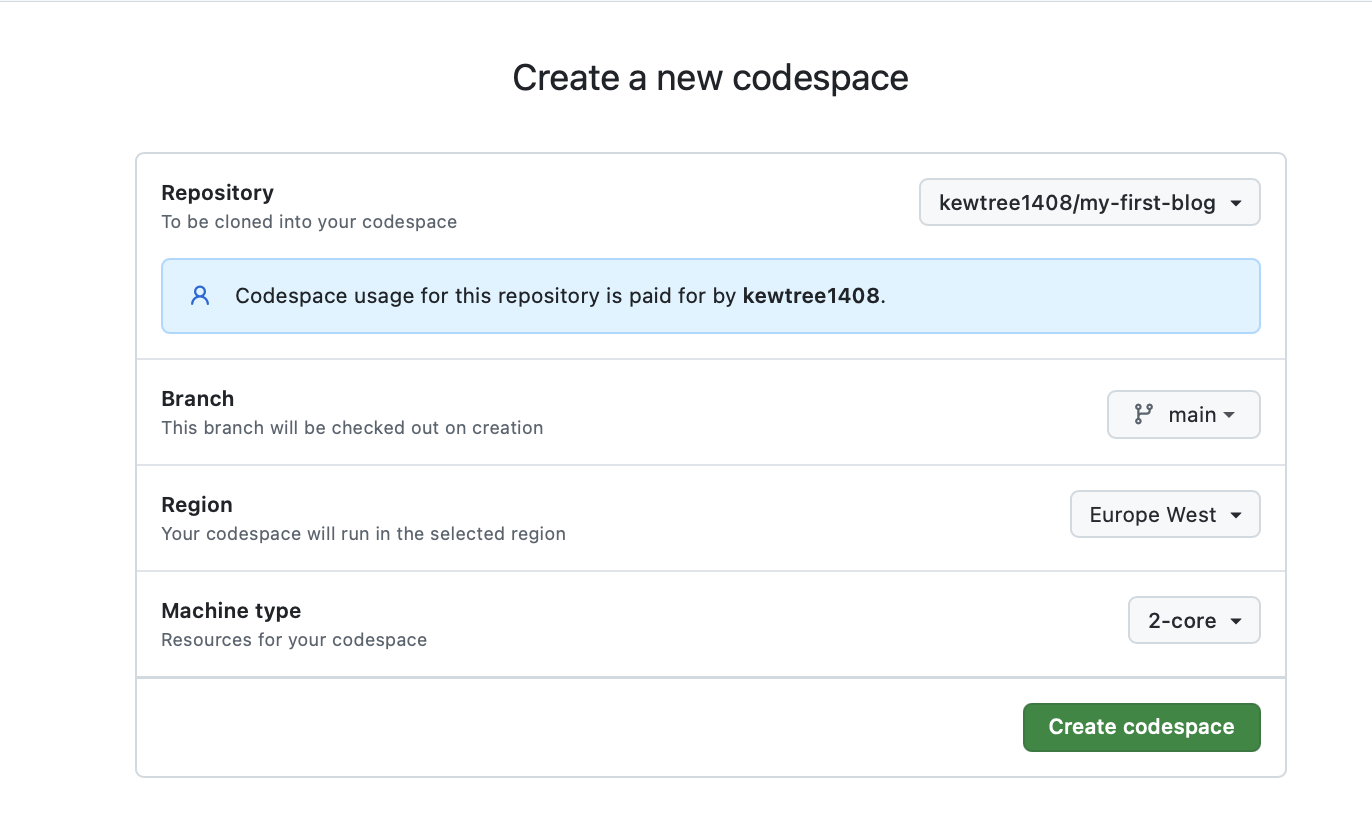The image size is (1372, 838).
Task: Click the caret arrow on the repository selector
Action: click(x=1236, y=203)
